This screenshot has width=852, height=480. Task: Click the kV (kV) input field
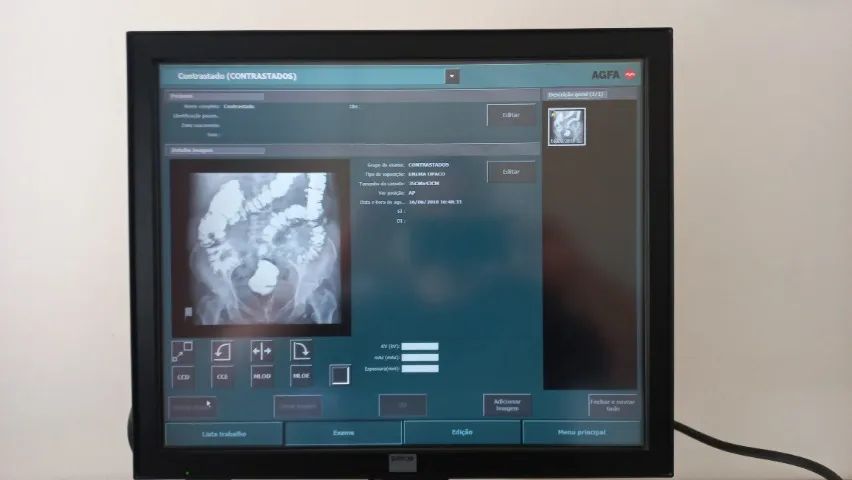click(420, 346)
